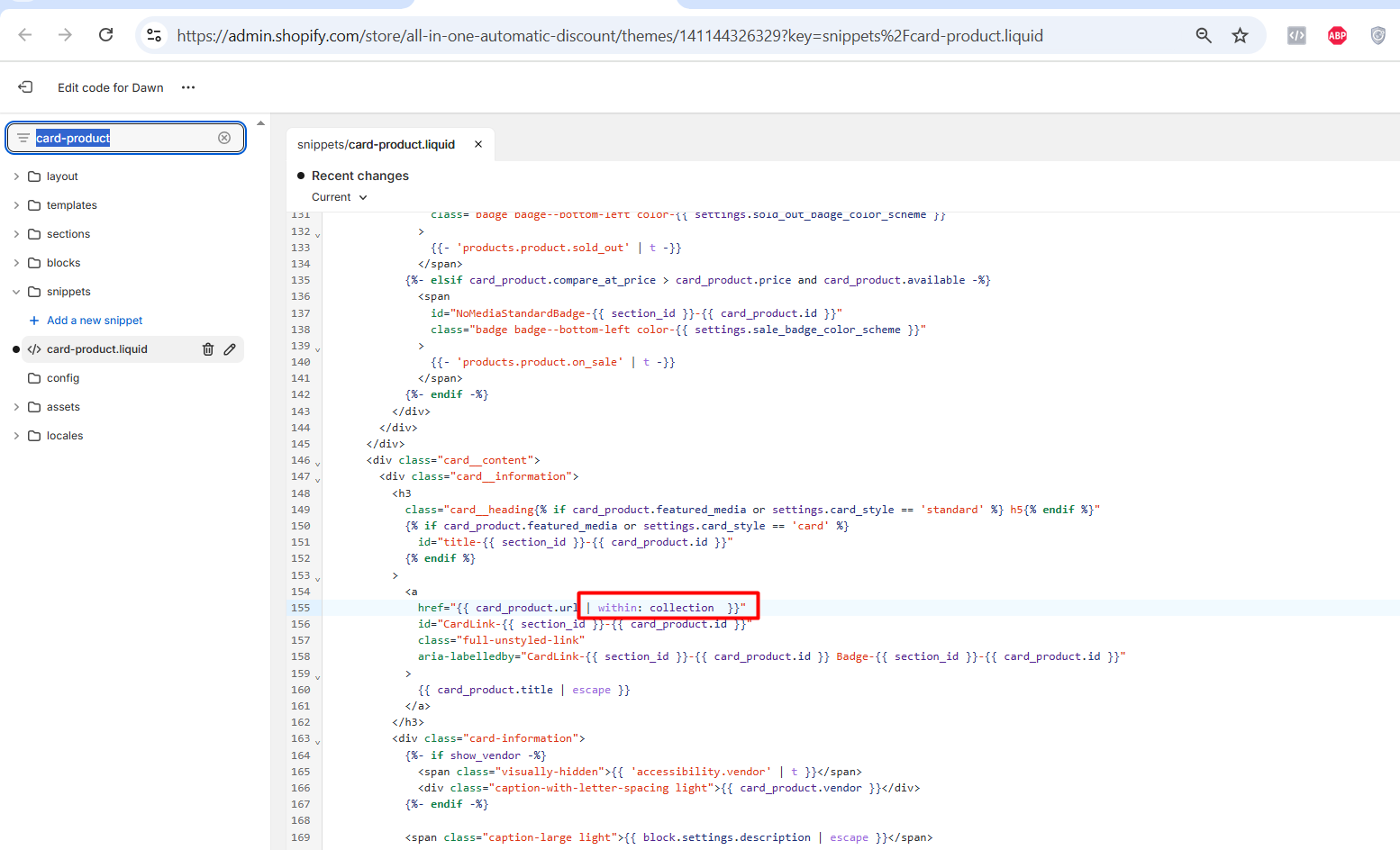This screenshot has width=1400, height=850.
Task: Bookmark this page with the star icon
Action: pos(1241,35)
